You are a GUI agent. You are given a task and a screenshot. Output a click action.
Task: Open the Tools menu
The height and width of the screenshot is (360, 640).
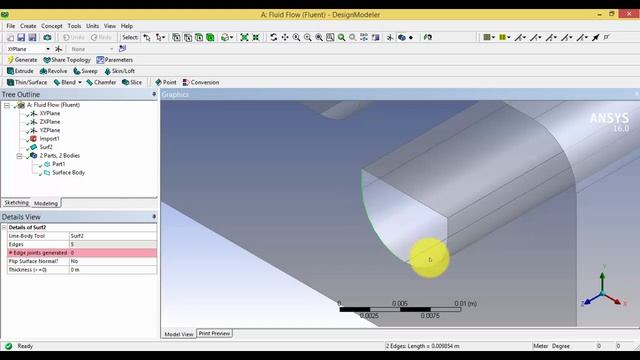click(74, 26)
